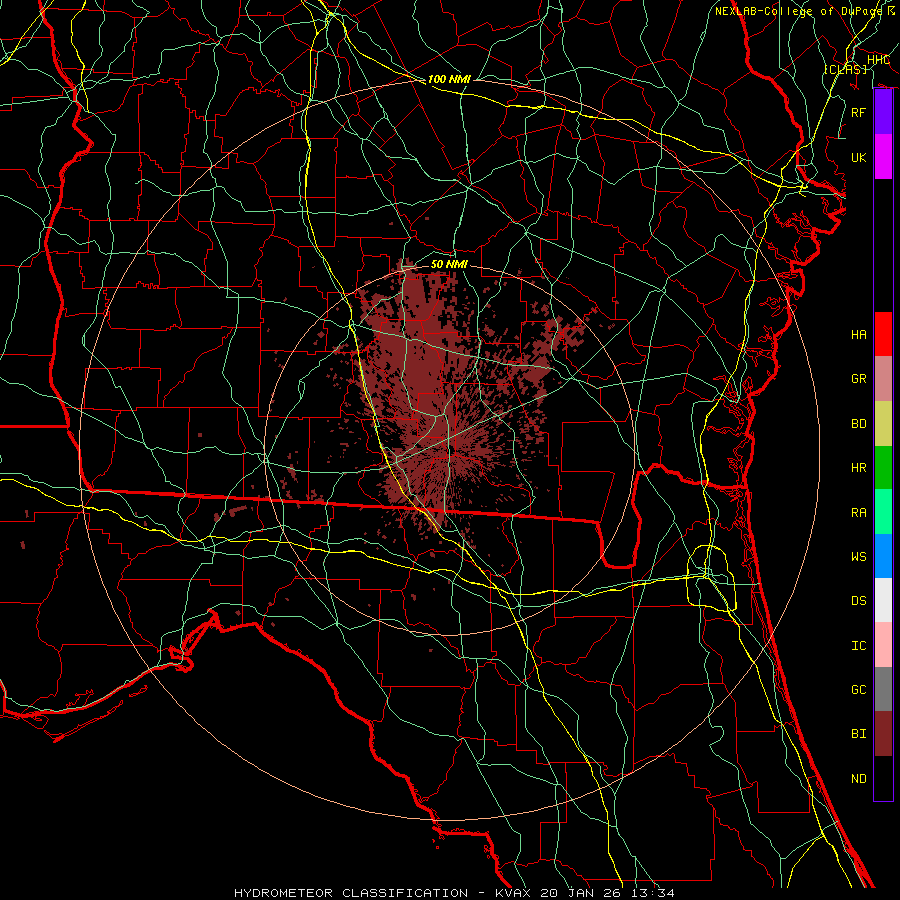The height and width of the screenshot is (900, 900).
Task: Select the GC legend label
Action: click(x=859, y=690)
